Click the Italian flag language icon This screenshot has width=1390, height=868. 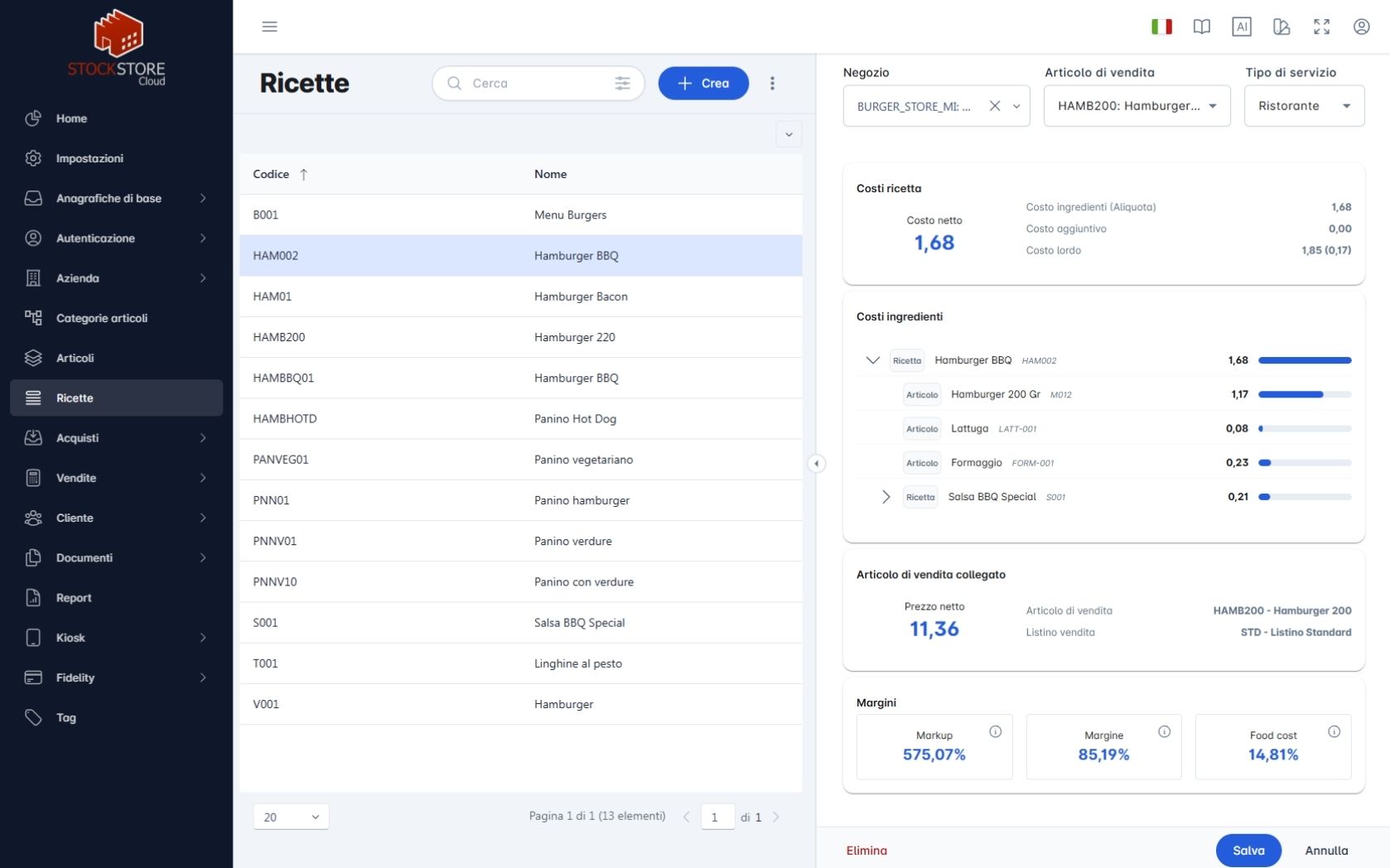point(1161,27)
